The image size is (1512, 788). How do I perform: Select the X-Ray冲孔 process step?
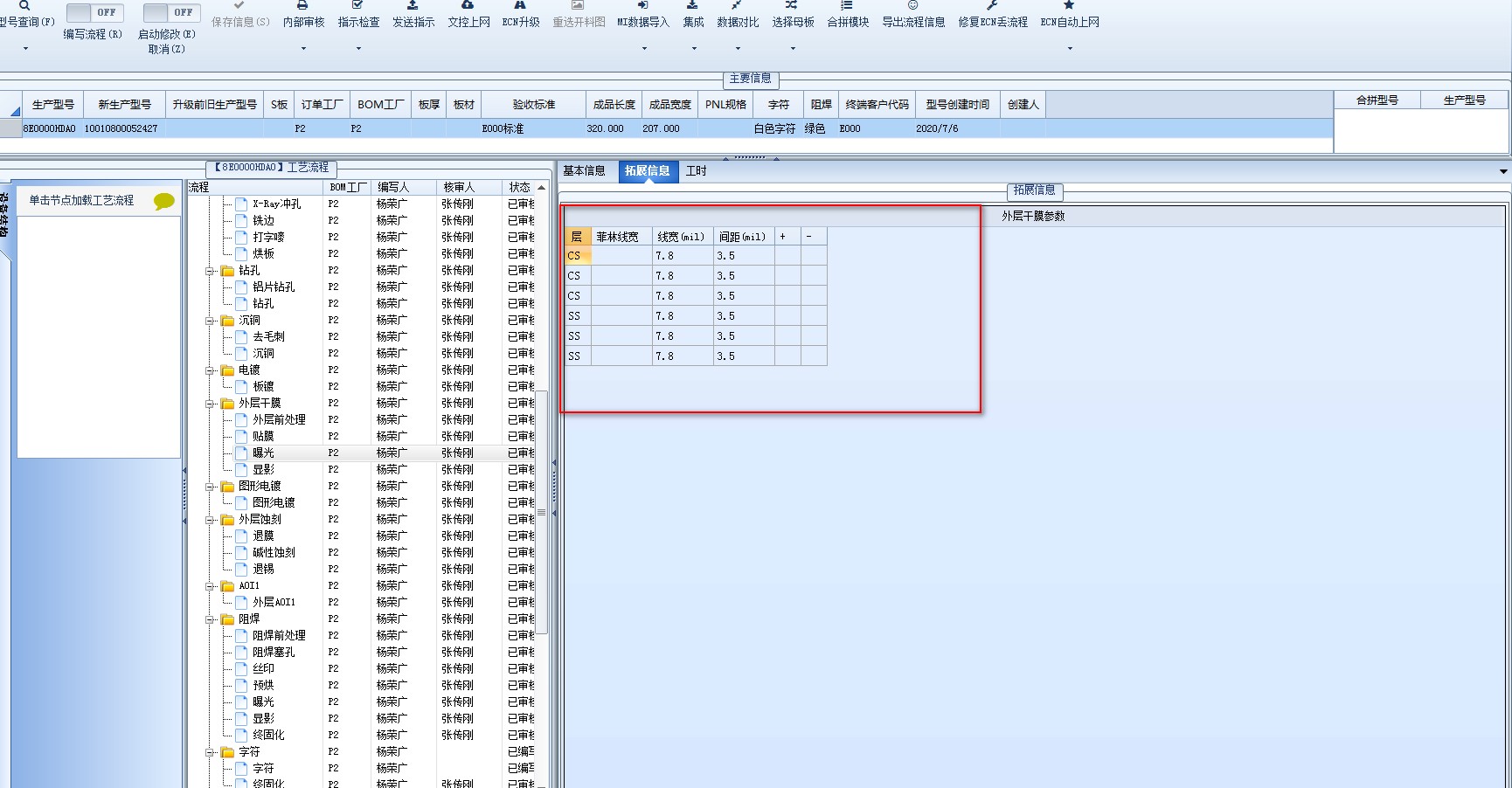pyautogui.click(x=276, y=204)
